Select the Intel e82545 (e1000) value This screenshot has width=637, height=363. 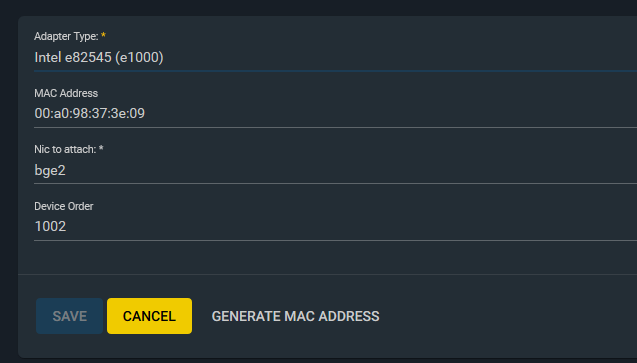(x=99, y=57)
